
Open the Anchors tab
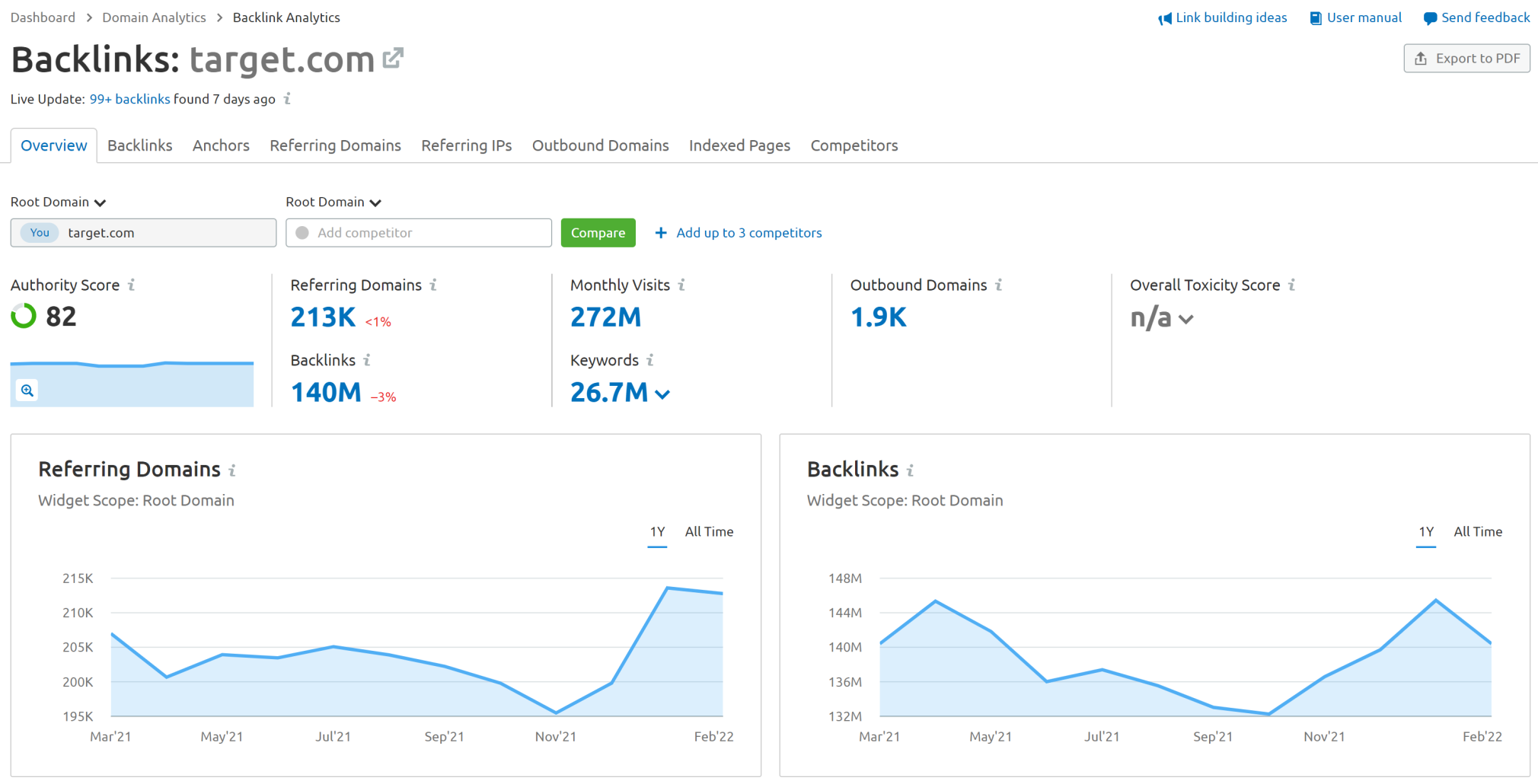pos(221,145)
